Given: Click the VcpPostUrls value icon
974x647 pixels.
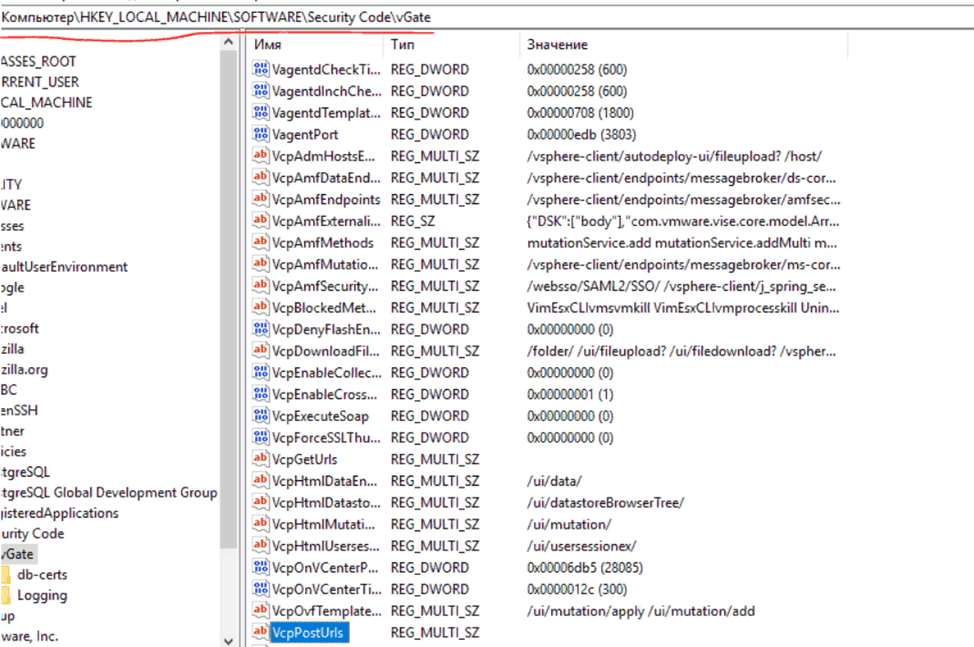Looking at the screenshot, I should [262, 633].
